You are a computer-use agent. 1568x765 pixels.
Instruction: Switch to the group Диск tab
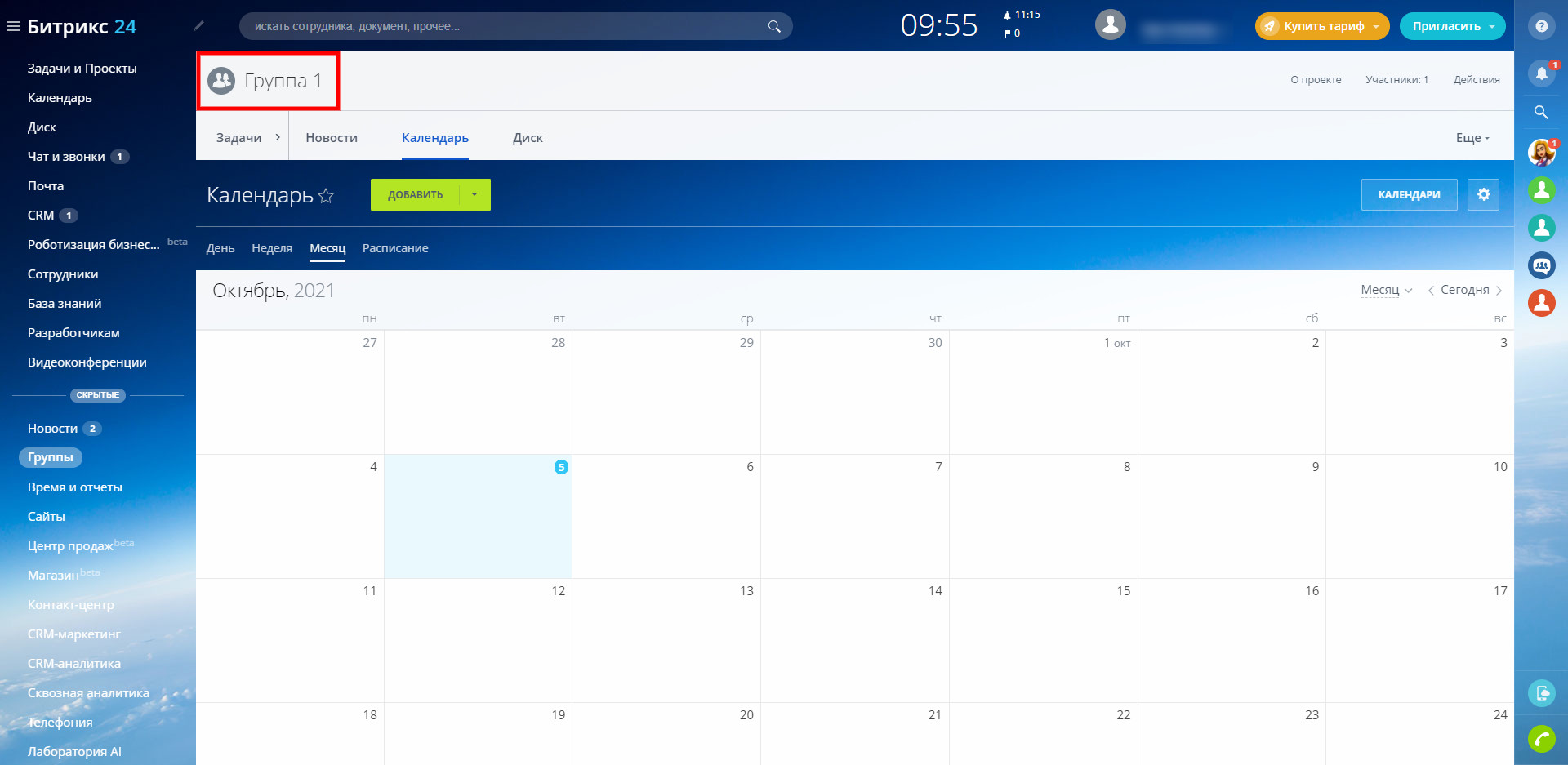coord(528,138)
